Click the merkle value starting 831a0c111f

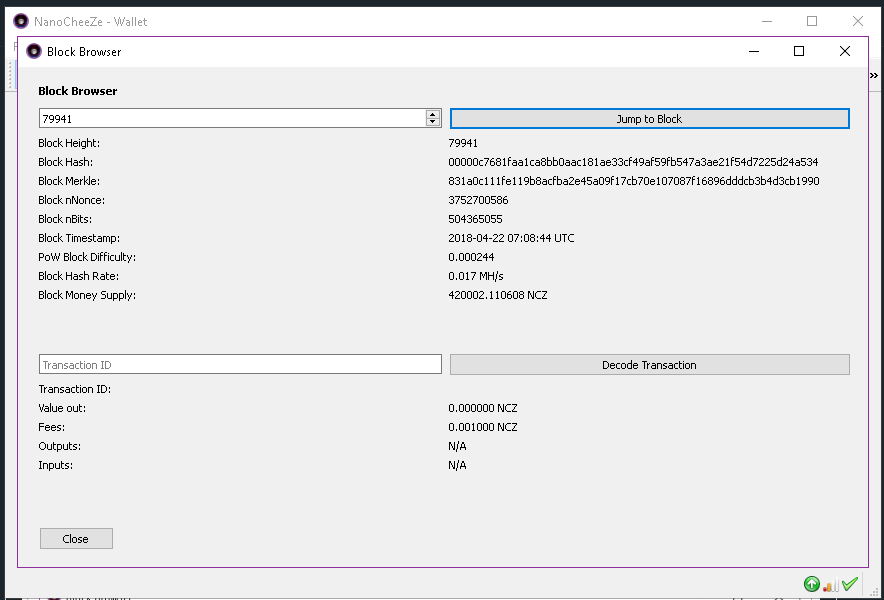pyautogui.click(x=634, y=181)
